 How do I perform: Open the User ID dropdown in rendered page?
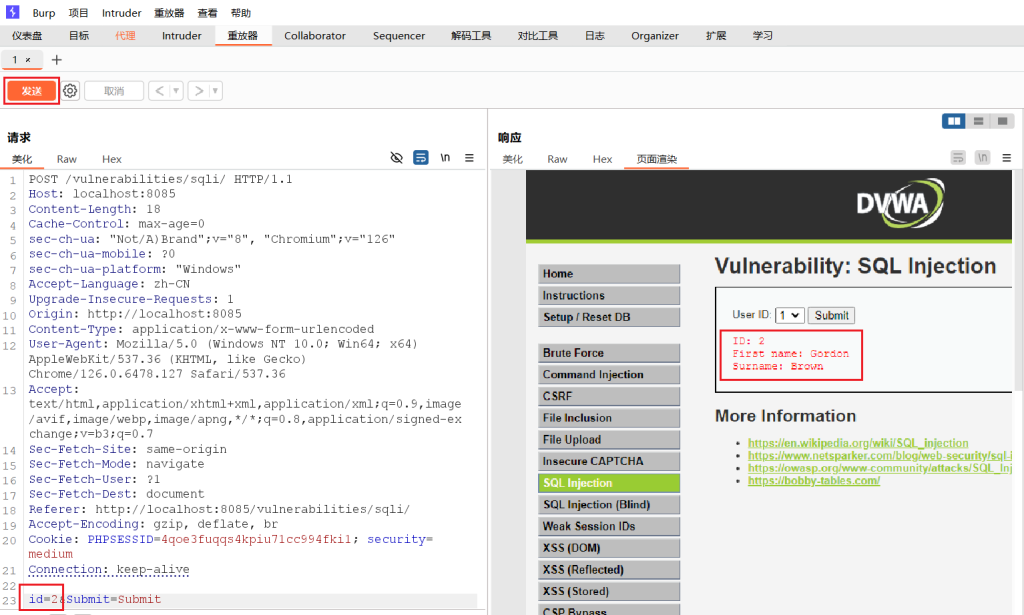point(789,315)
